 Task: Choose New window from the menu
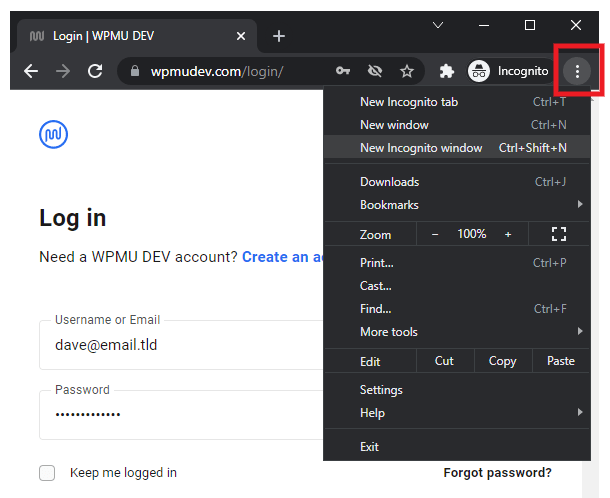point(457,125)
